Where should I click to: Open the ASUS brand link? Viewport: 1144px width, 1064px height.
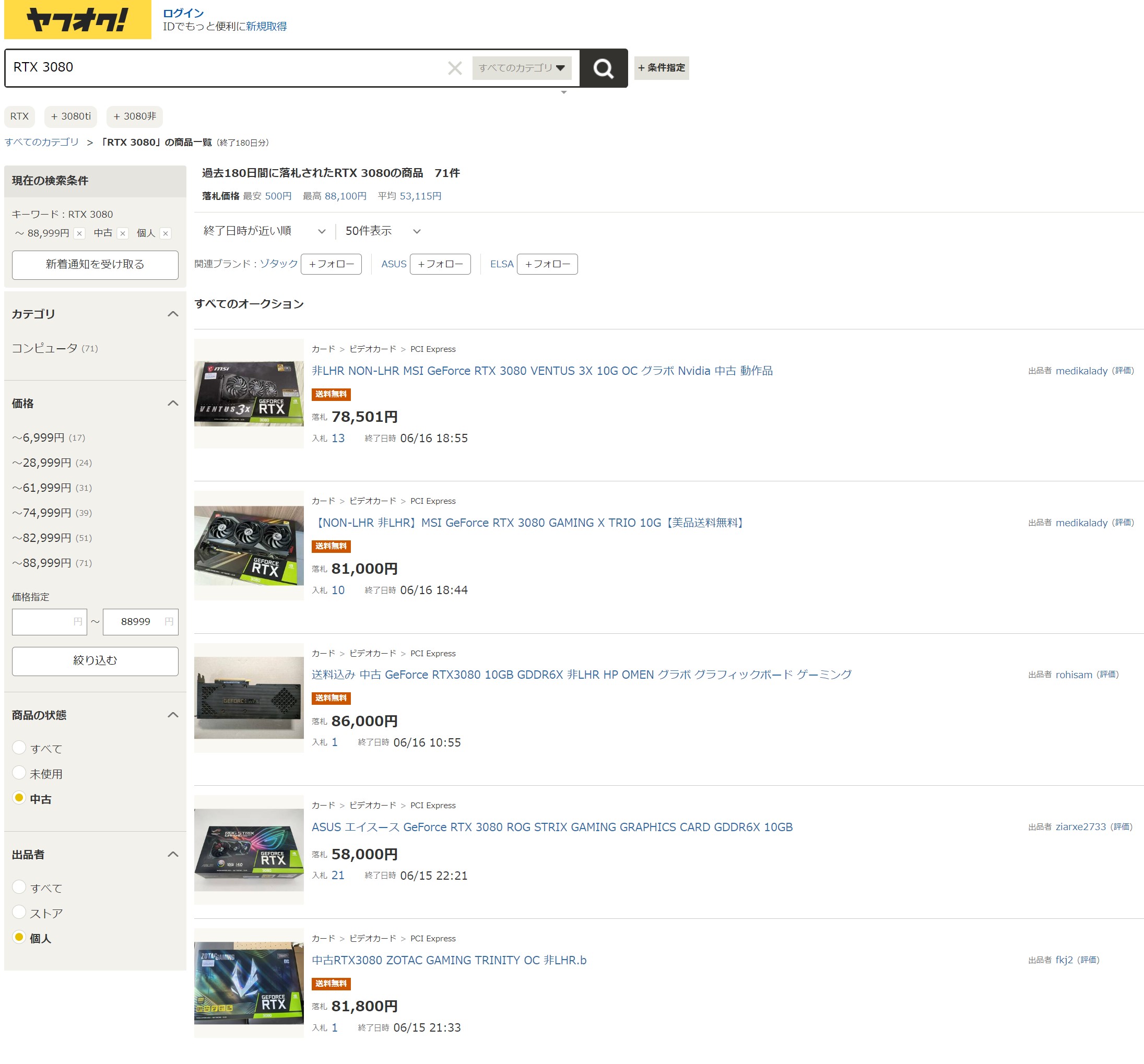coord(394,264)
